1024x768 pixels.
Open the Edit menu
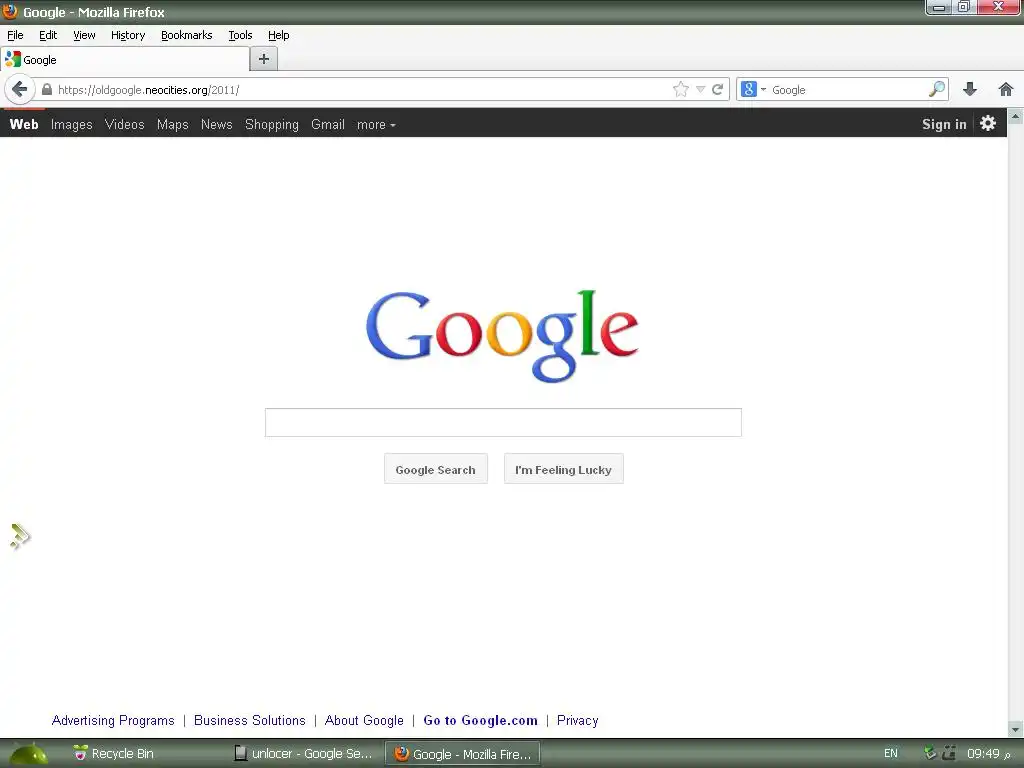point(48,35)
